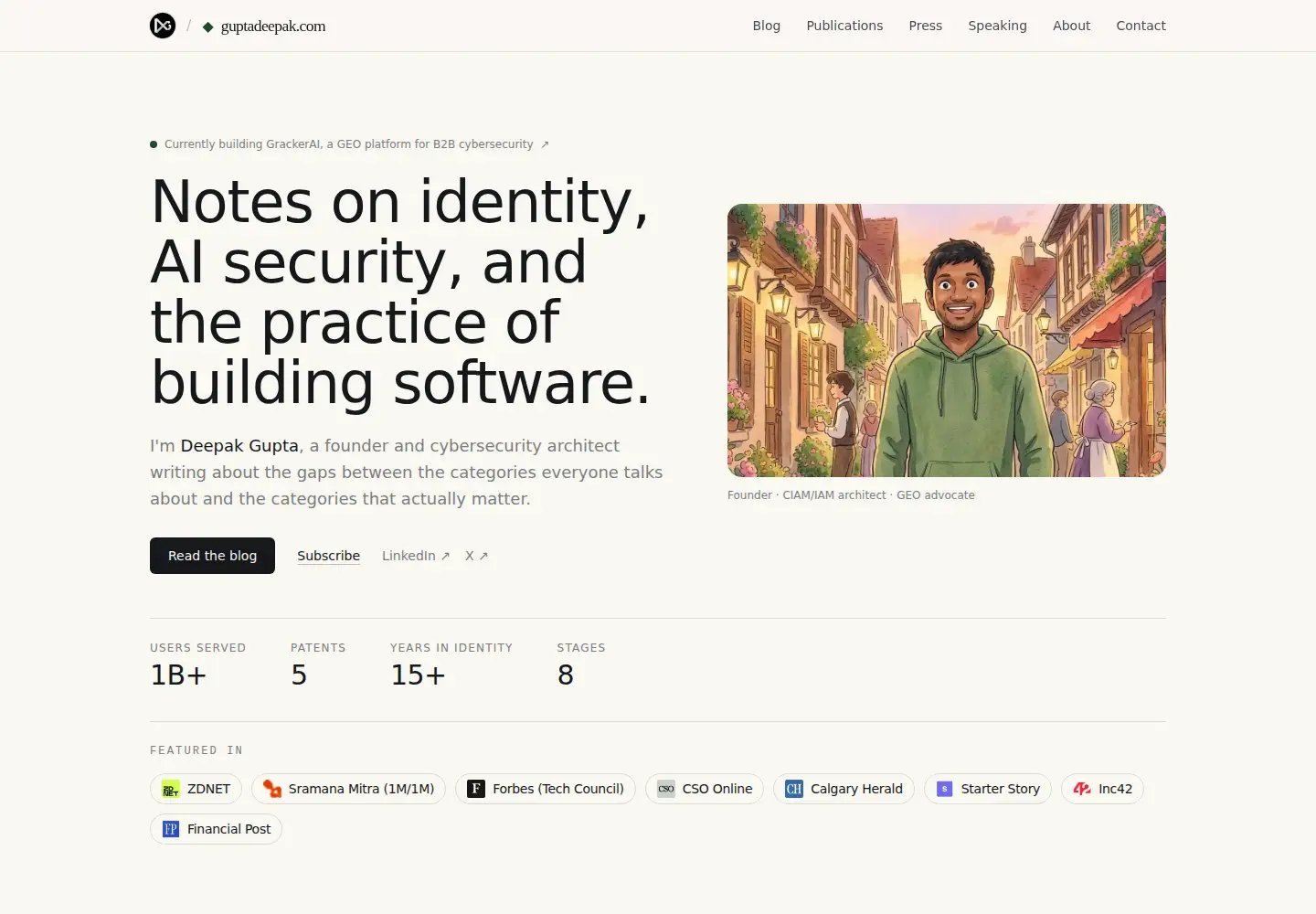
Task: Open Sramana Mitra (1M/1M) feature
Action: click(x=348, y=789)
